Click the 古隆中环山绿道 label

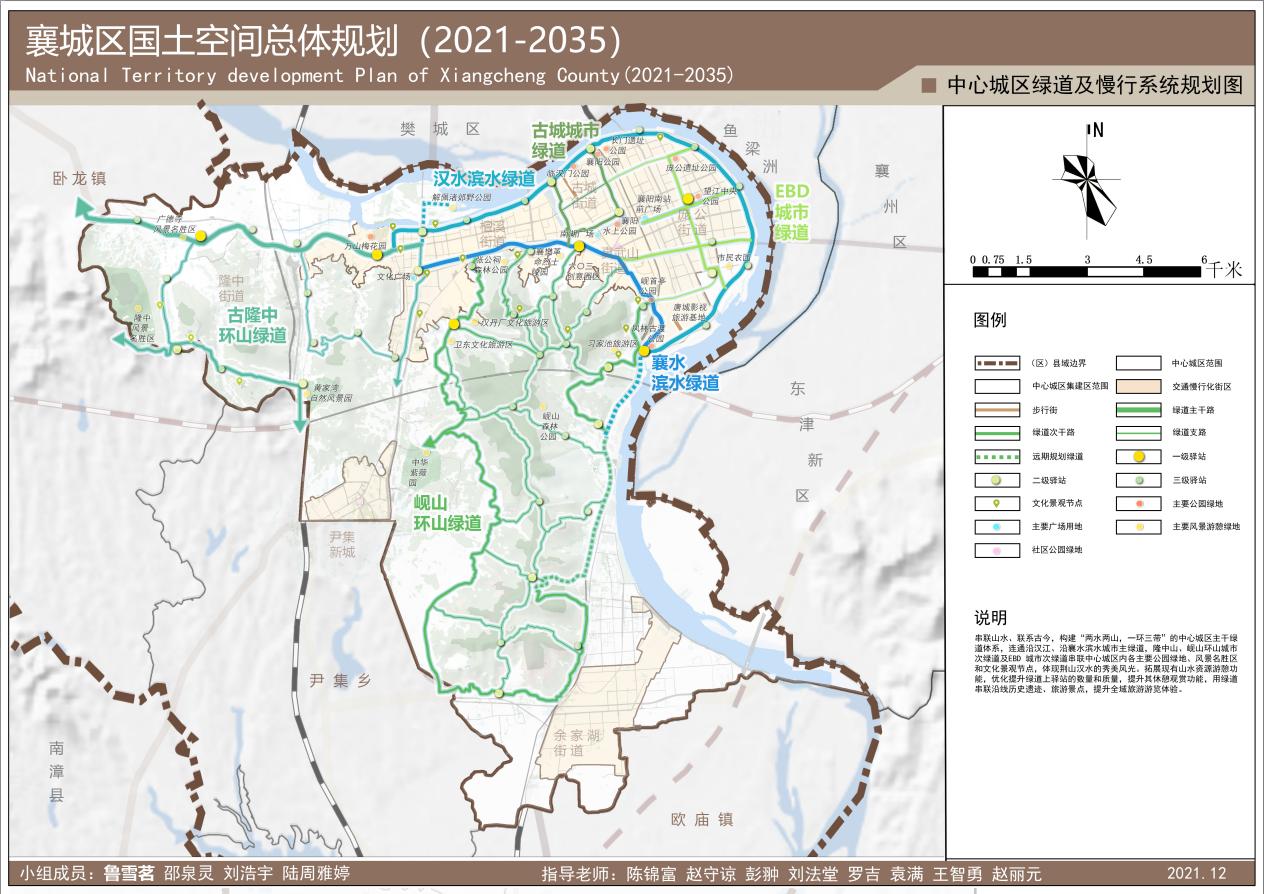[252, 325]
